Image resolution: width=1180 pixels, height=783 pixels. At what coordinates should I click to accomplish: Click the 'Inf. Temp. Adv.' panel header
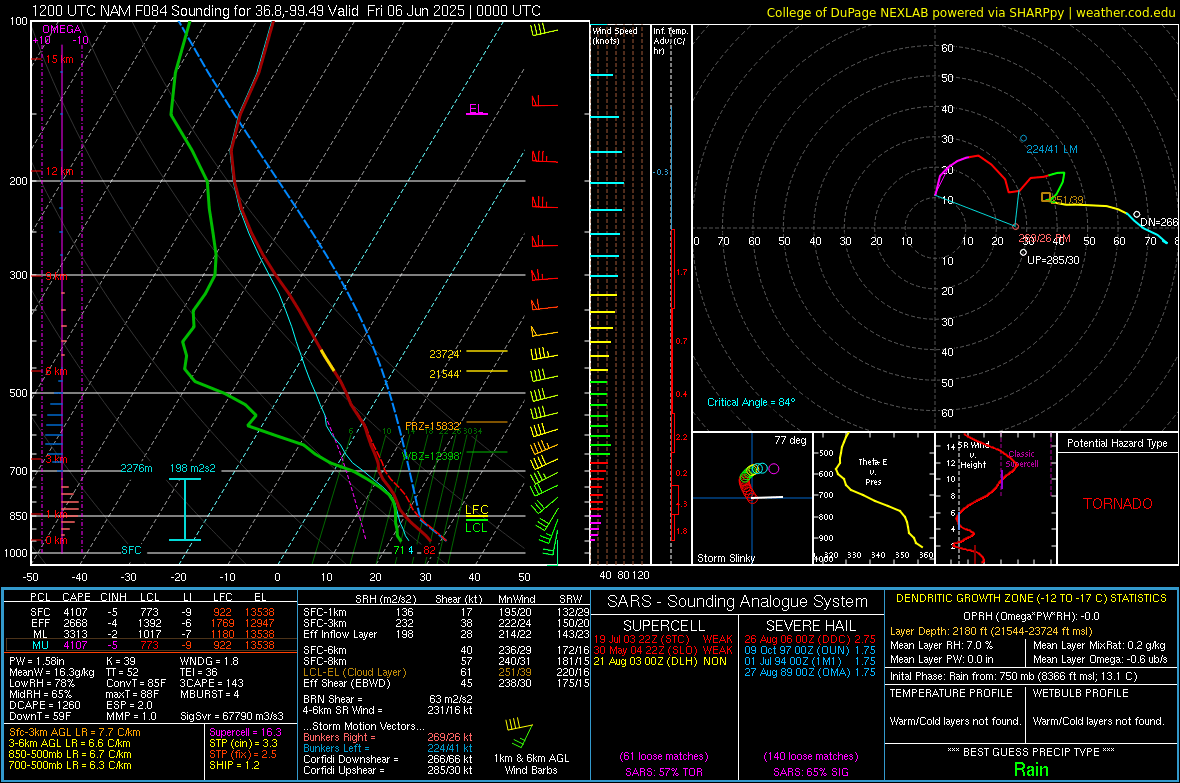pyautogui.click(x=670, y=41)
